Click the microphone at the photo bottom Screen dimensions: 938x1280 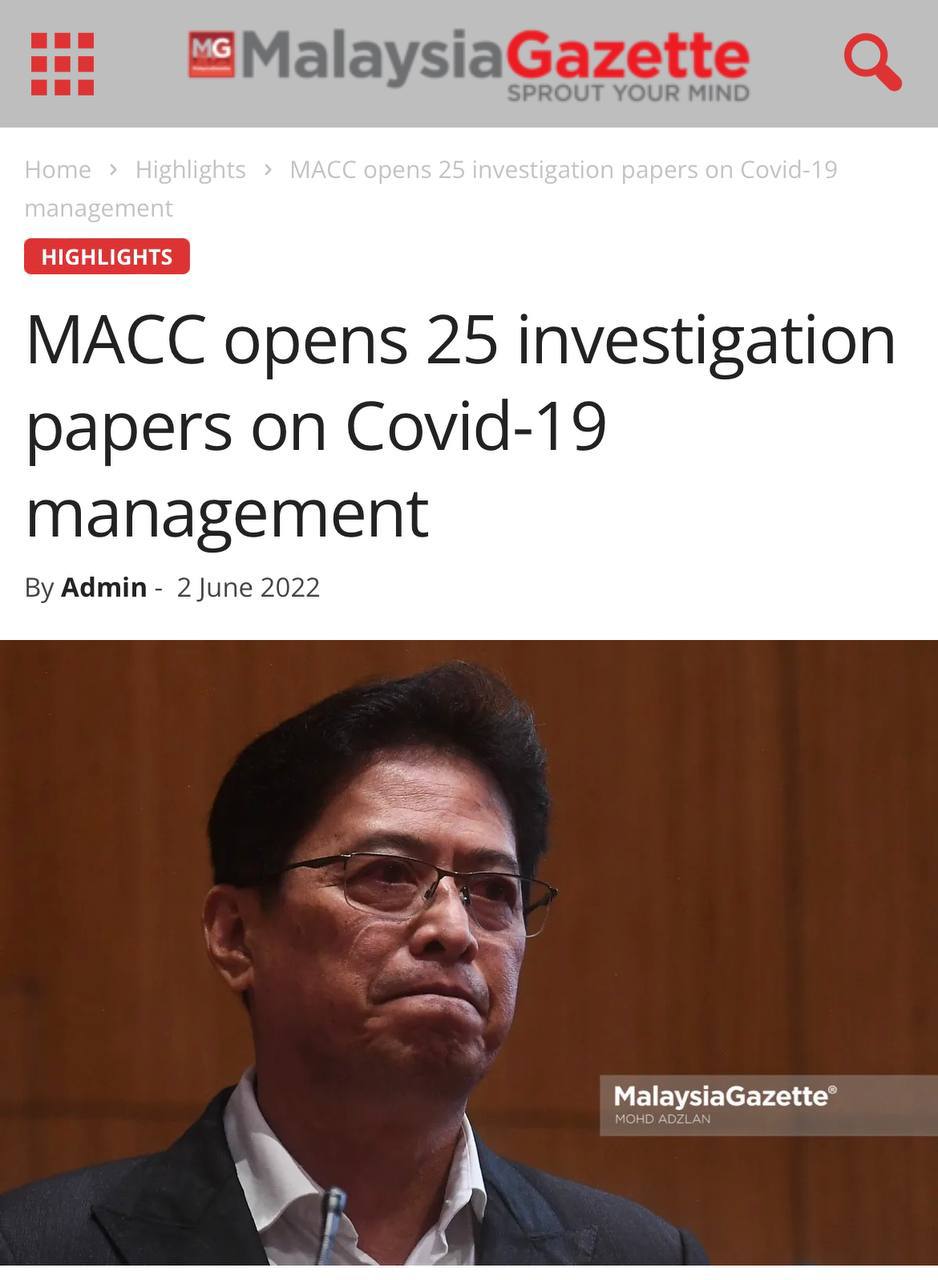tap(331, 1225)
